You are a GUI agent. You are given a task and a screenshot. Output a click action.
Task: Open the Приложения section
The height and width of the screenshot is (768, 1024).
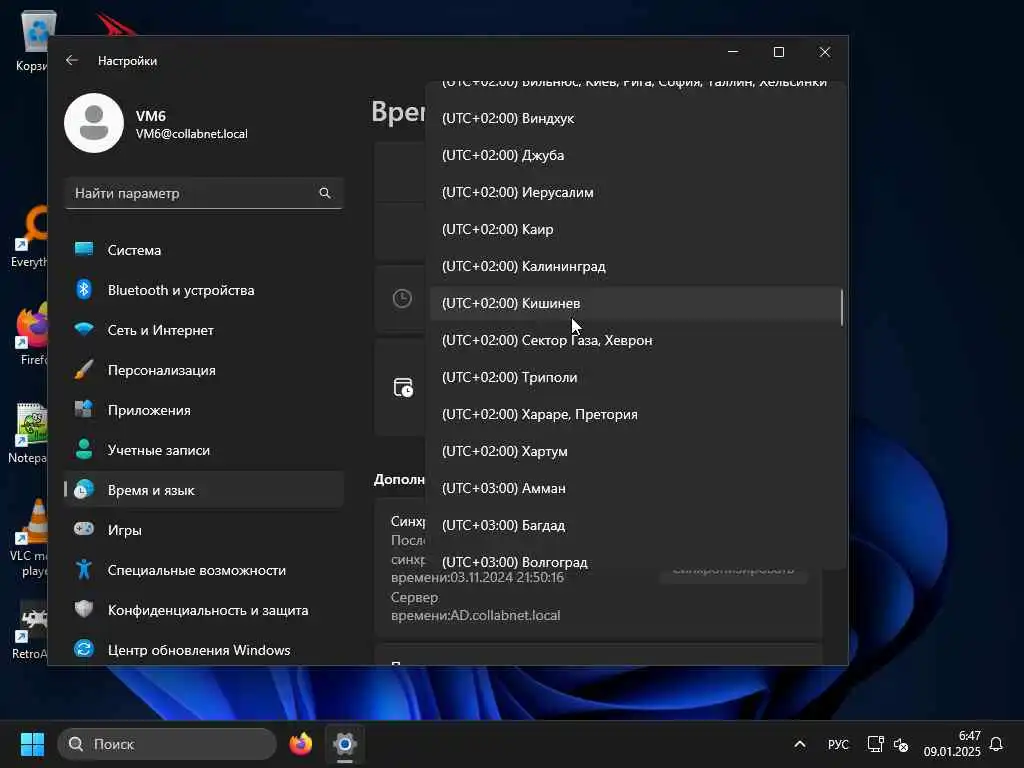click(204, 410)
